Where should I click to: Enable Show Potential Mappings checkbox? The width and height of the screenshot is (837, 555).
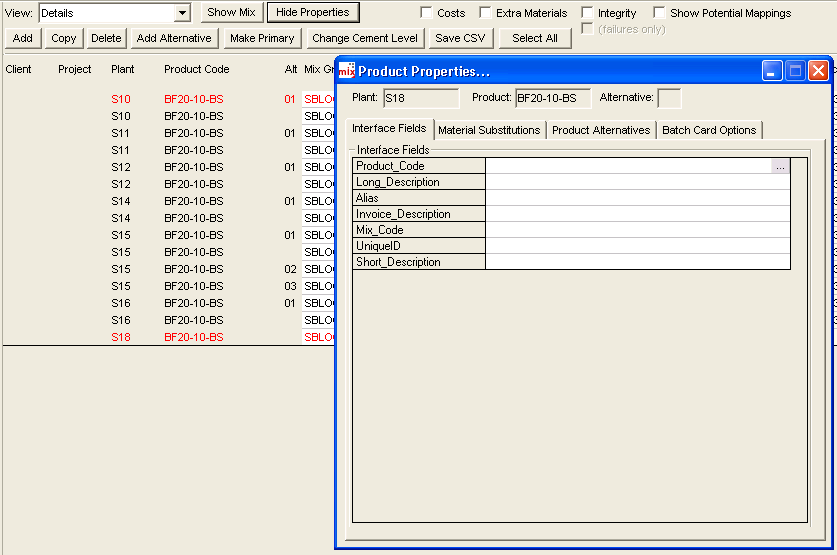coord(660,13)
